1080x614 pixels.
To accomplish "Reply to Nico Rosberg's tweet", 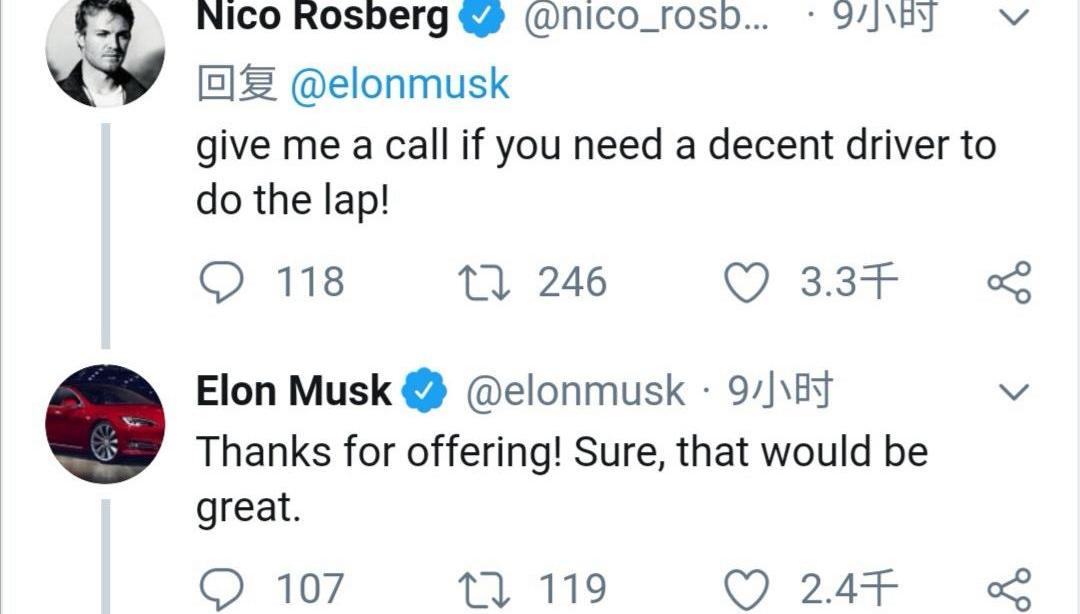I will (x=221, y=282).
